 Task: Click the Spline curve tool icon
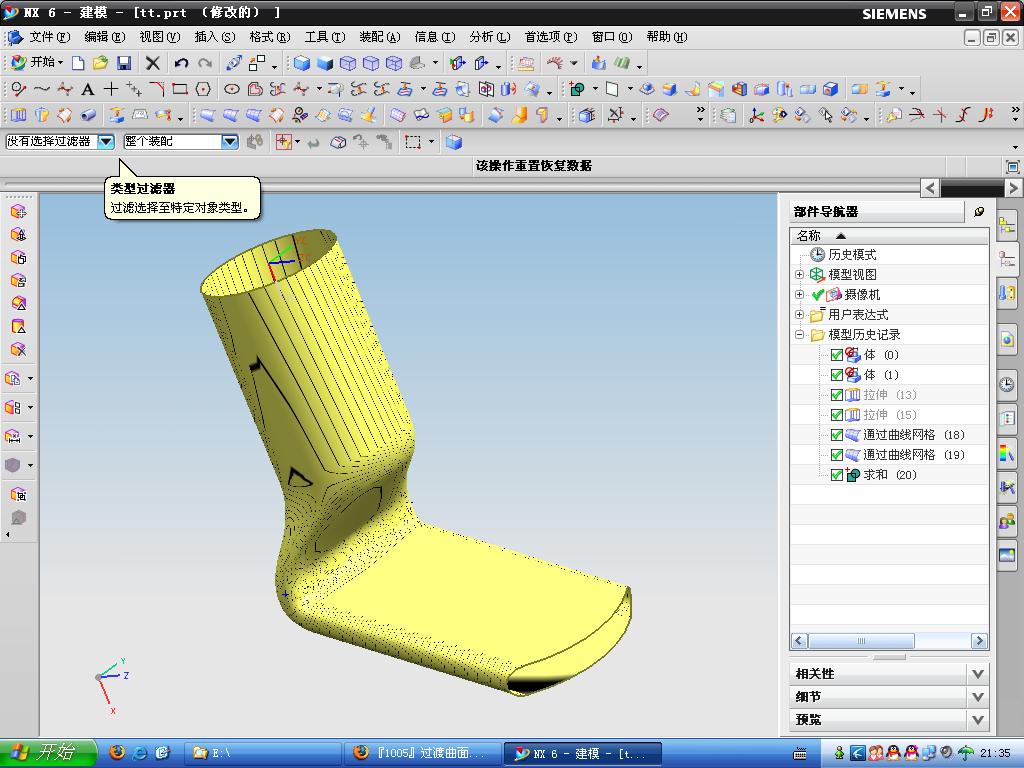tap(41, 89)
